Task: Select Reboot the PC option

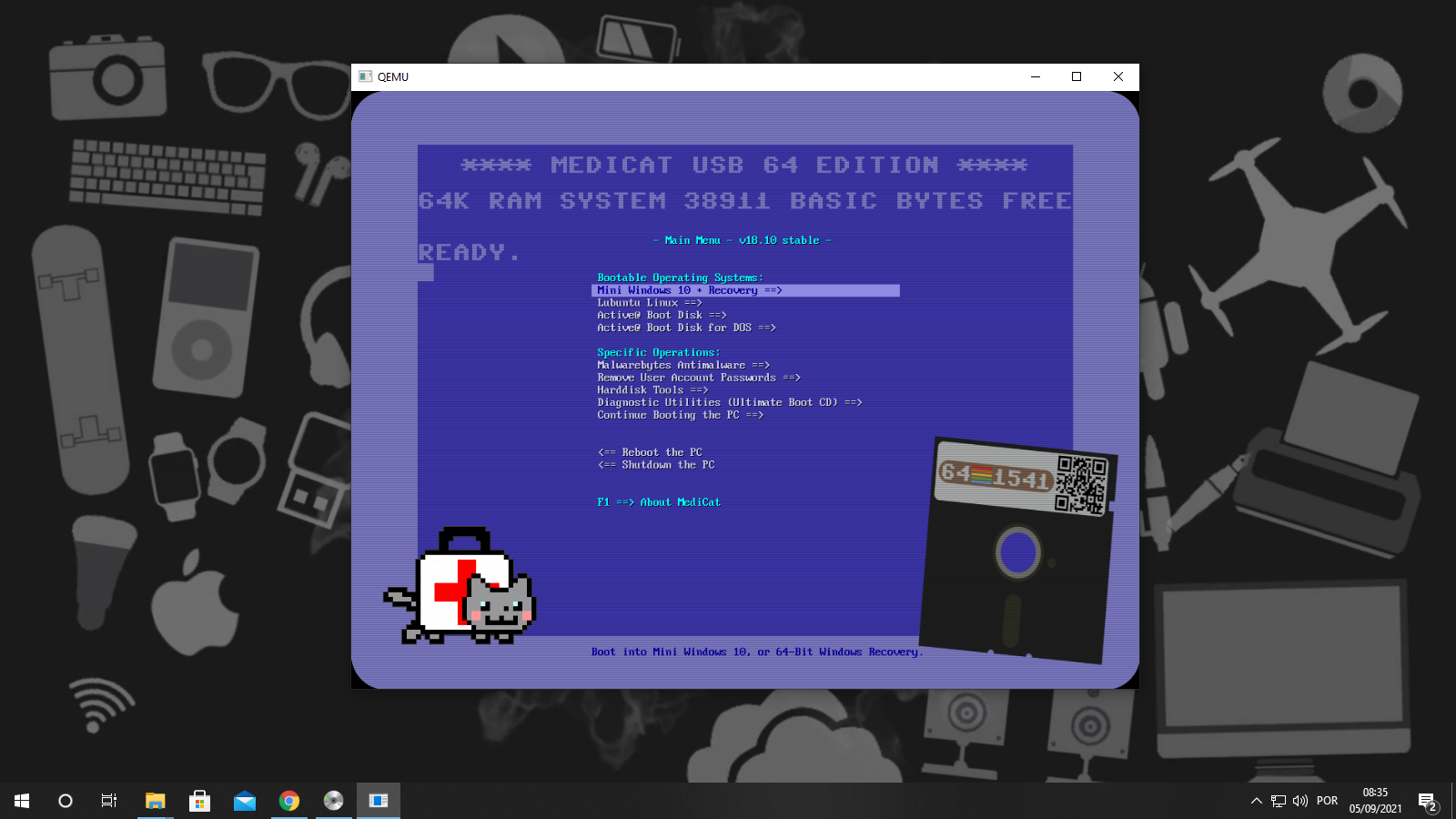Action: click(x=650, y=452)
